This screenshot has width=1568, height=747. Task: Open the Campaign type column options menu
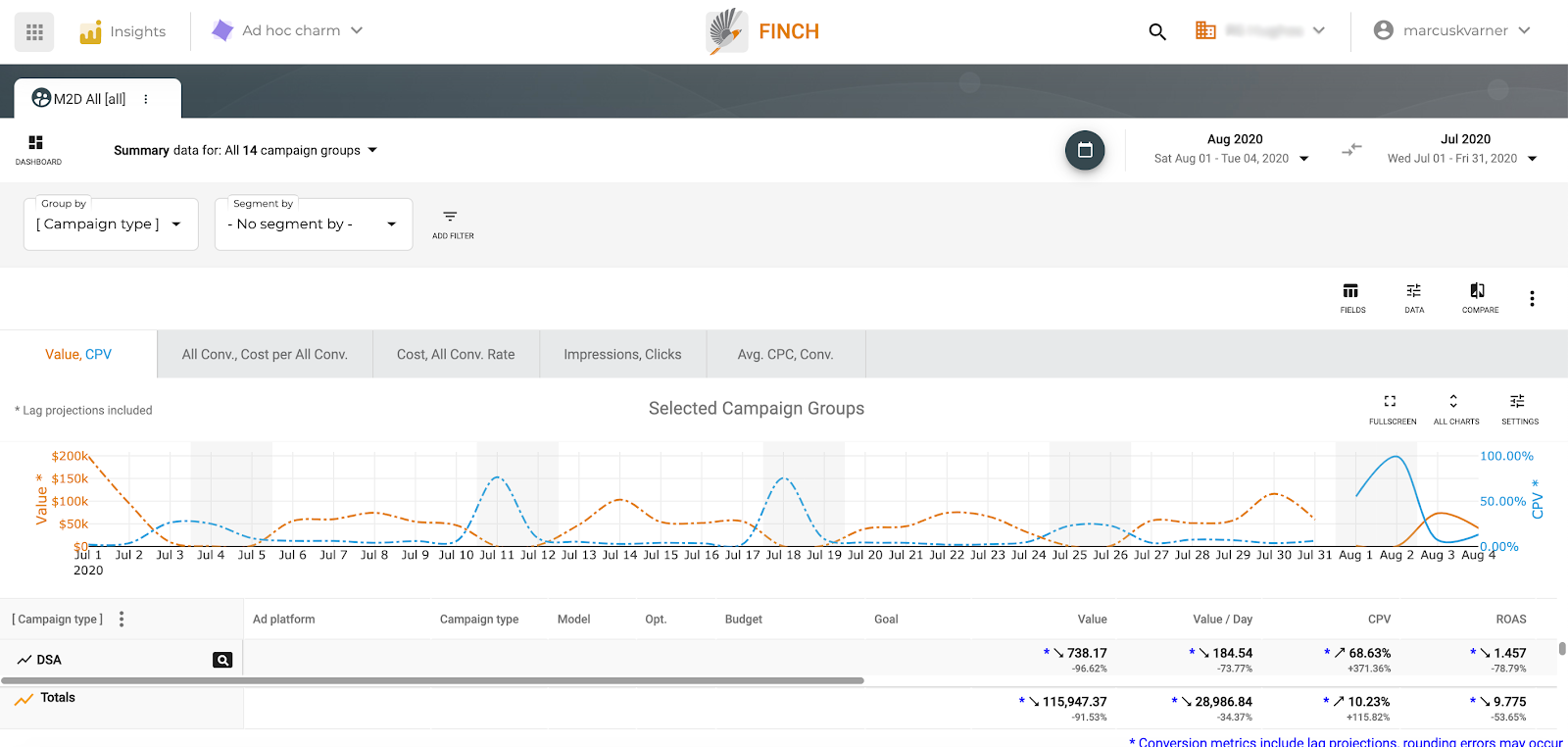pyautogui.click(x=122, y=619)
